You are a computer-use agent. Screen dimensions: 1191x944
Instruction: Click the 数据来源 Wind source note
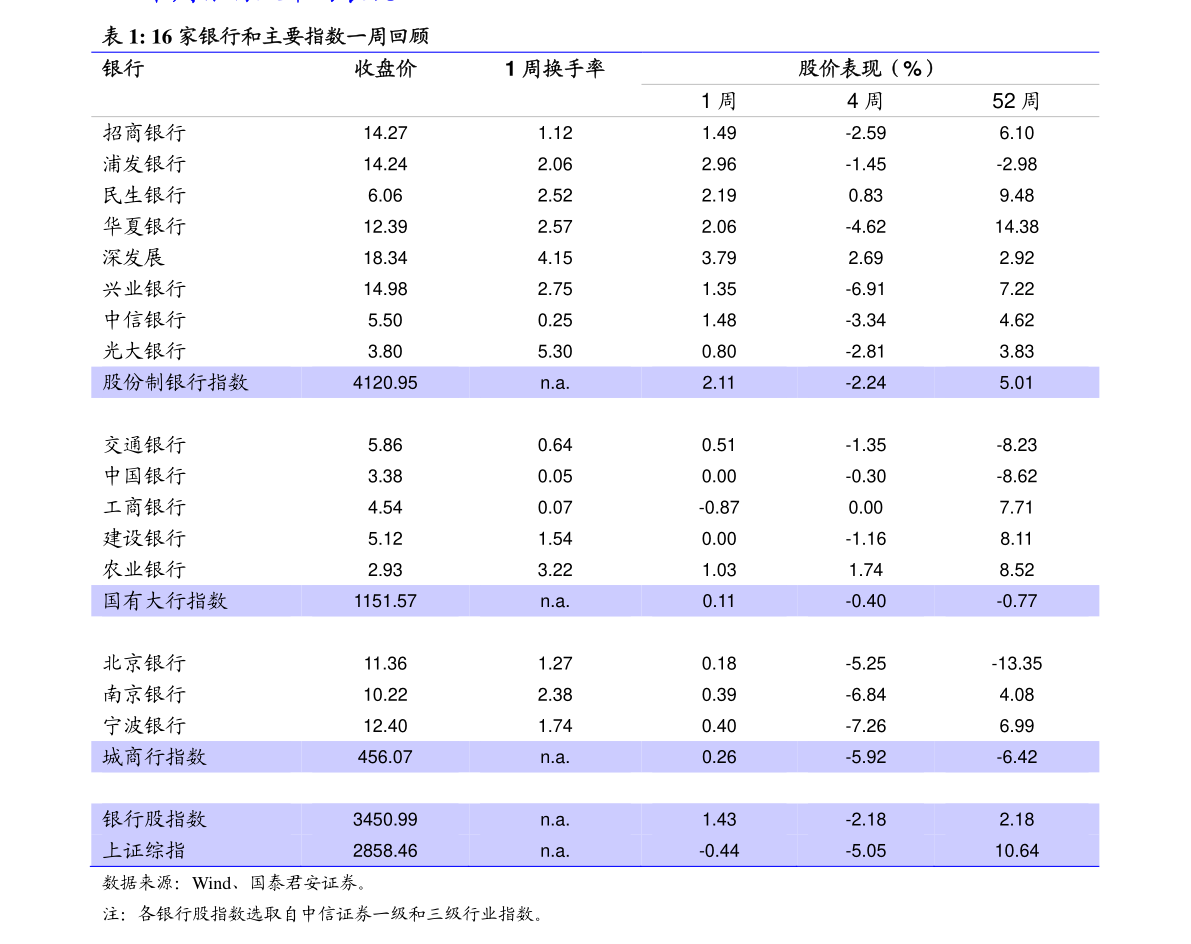click(236, 882)
